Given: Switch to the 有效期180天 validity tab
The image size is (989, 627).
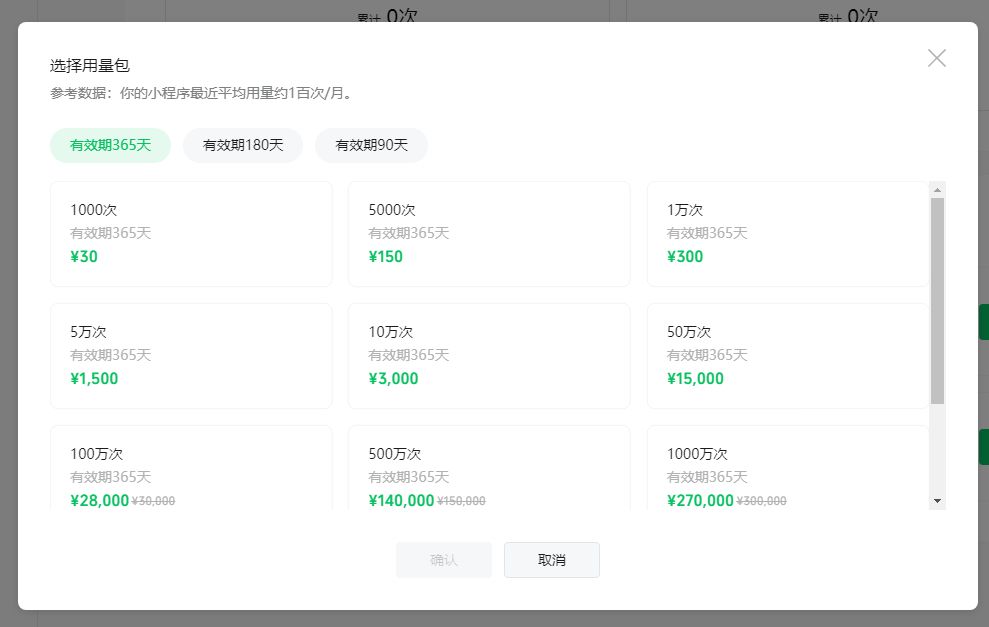Looking at the screenshot, I should [243, 145].
